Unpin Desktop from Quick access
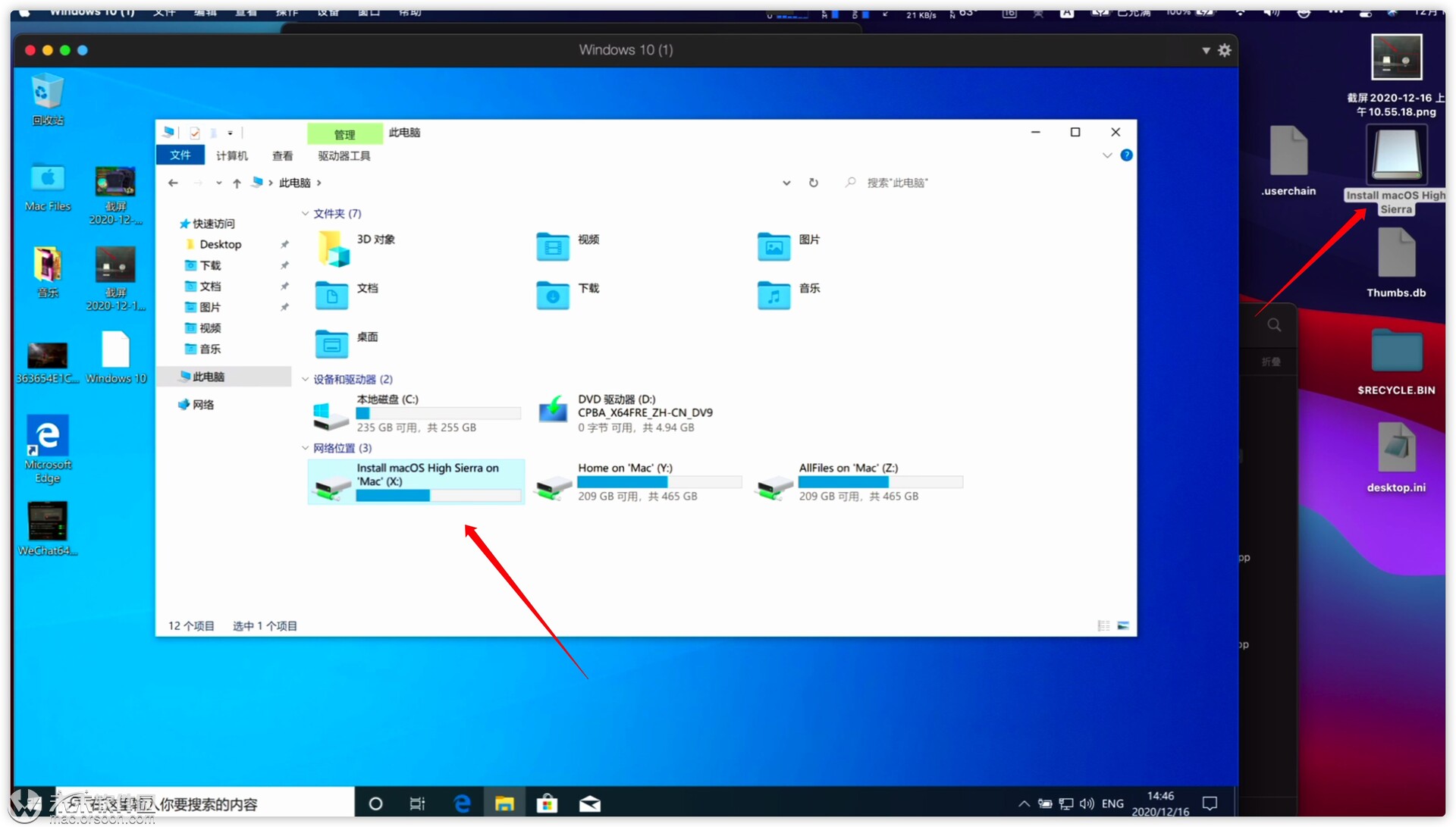This screenshot has height=827, width=1456. click(x=284, y=245)
